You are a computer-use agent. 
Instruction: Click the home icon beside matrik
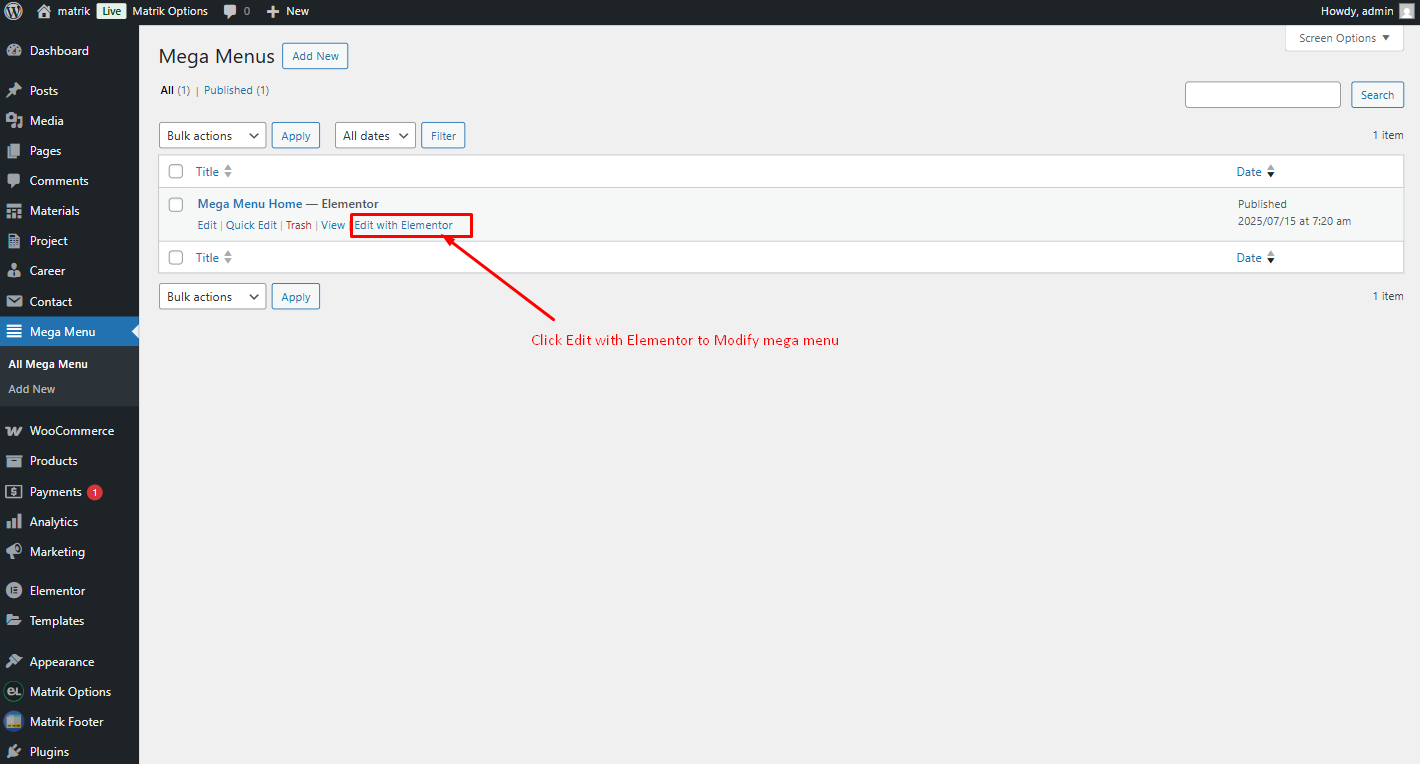pyautogui.click(x=44, y=11)
